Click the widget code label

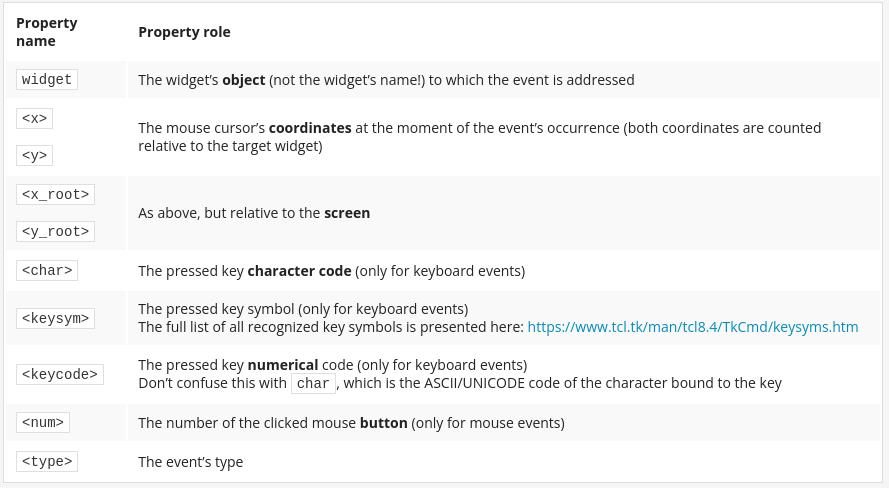(46, 79)
